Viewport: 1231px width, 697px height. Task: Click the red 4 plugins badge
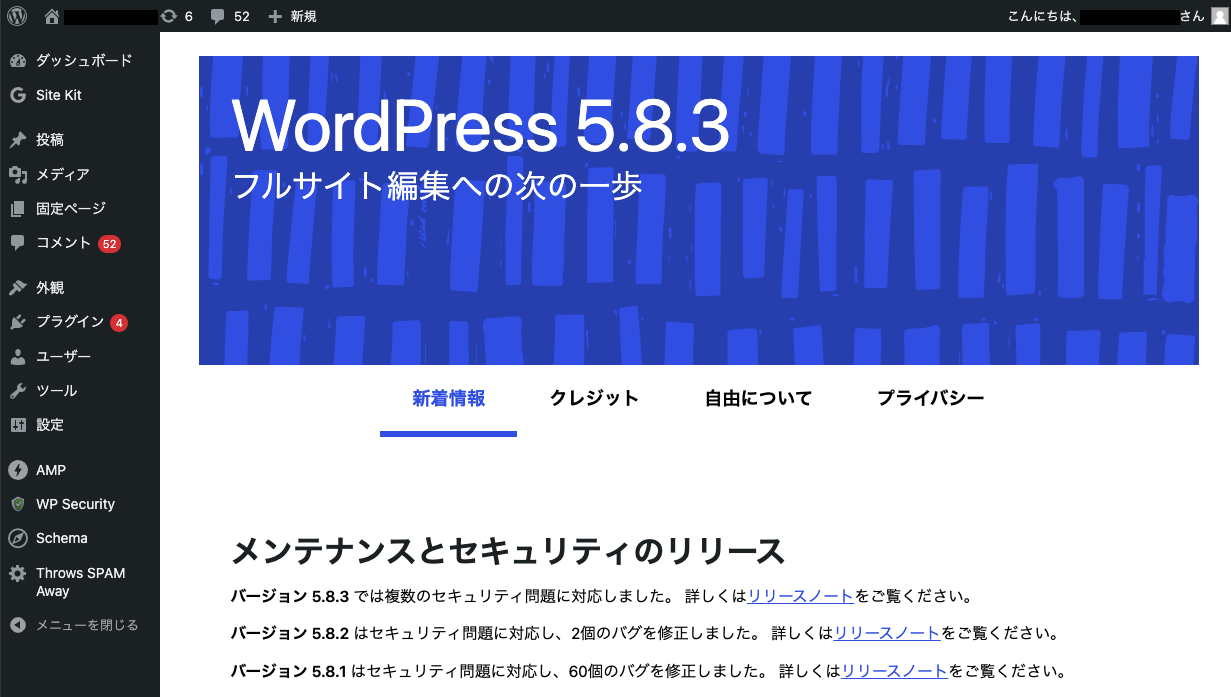click(x=119, y=323)
